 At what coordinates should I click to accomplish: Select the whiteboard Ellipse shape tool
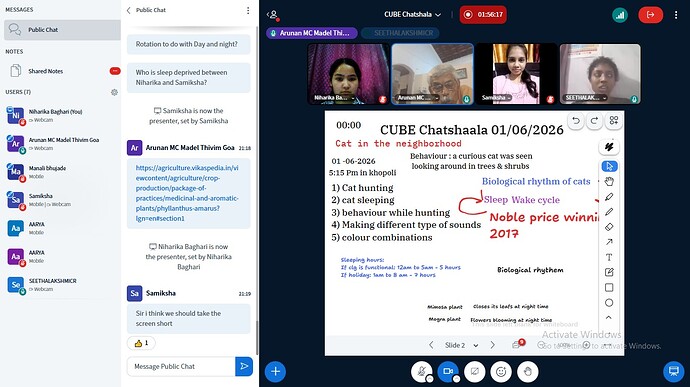point(609,303)
